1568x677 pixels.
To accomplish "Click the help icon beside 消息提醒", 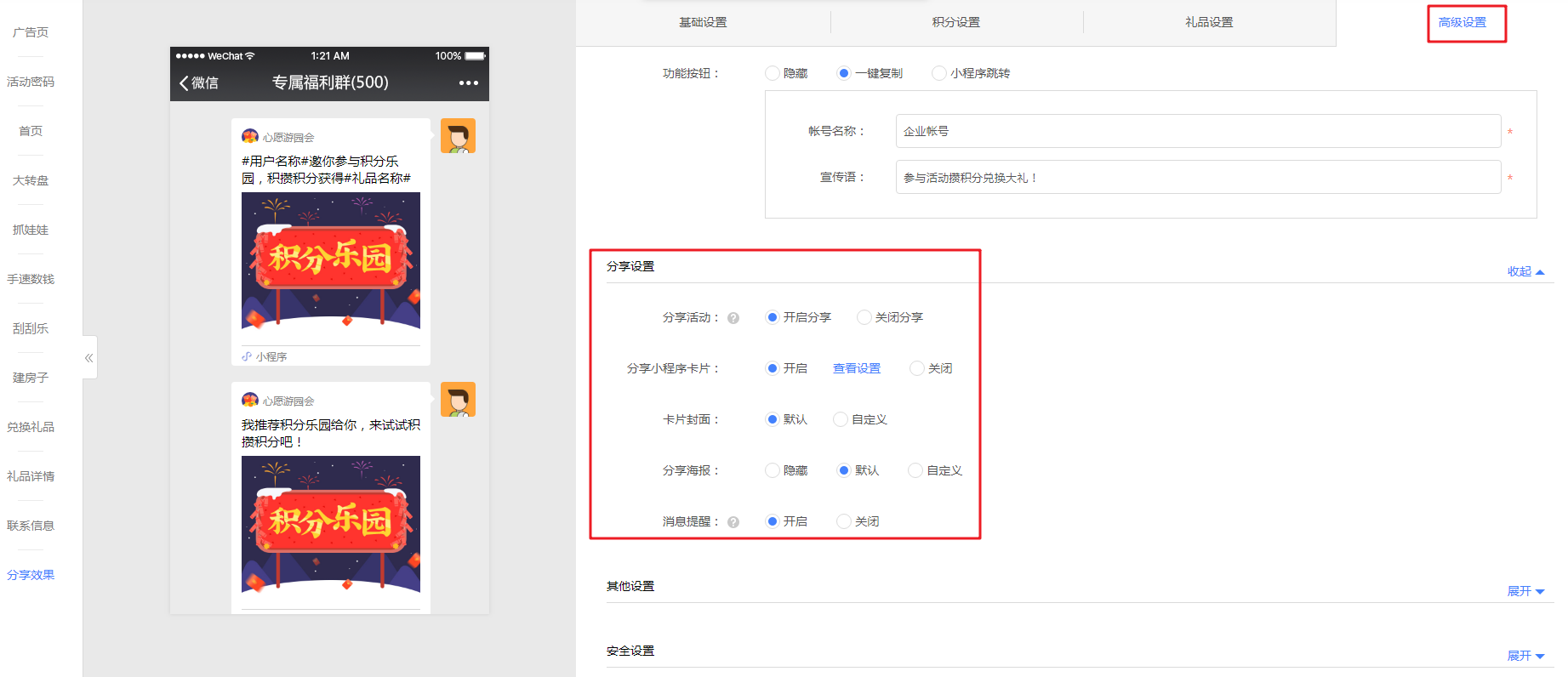I will click(733, 522).
